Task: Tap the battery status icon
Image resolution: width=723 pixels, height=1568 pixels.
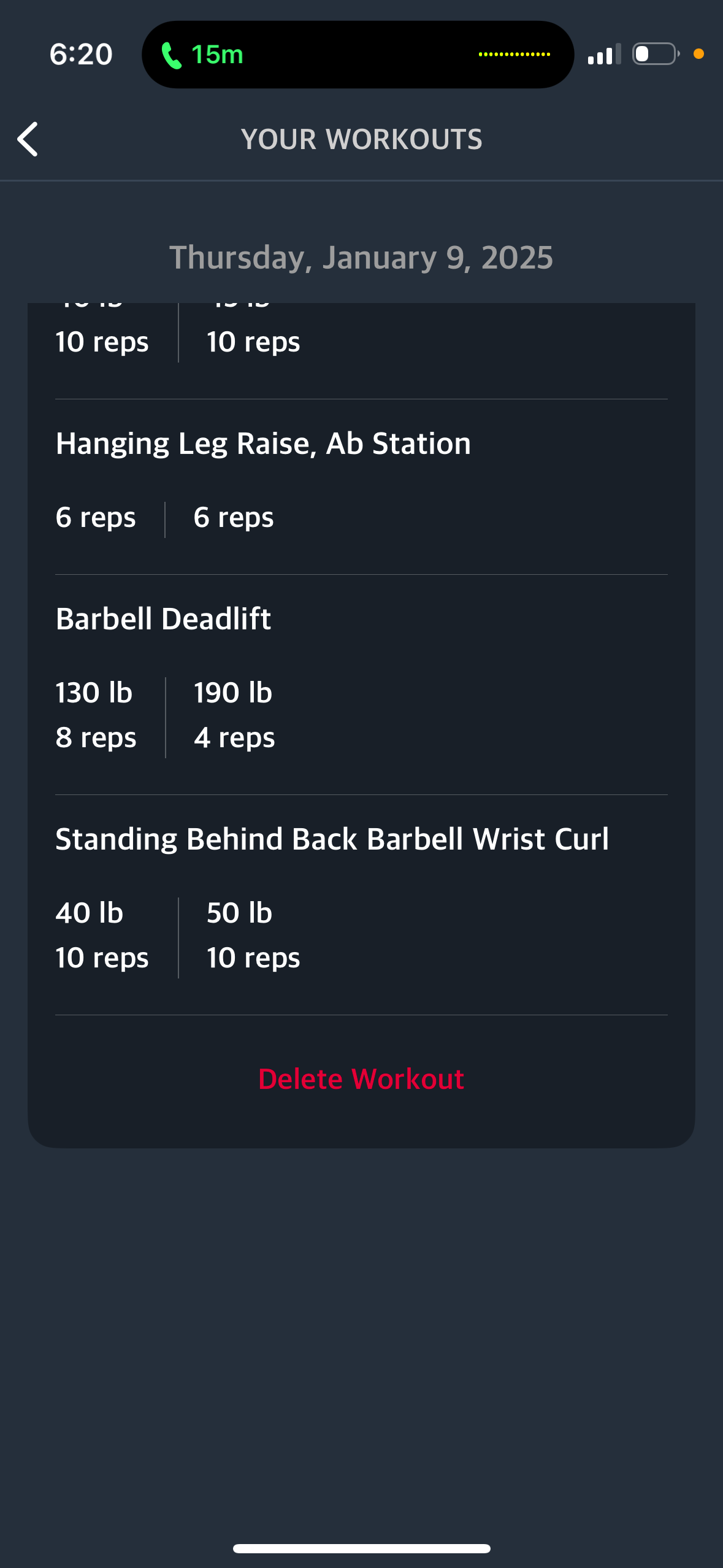Action: coord(656,54)
